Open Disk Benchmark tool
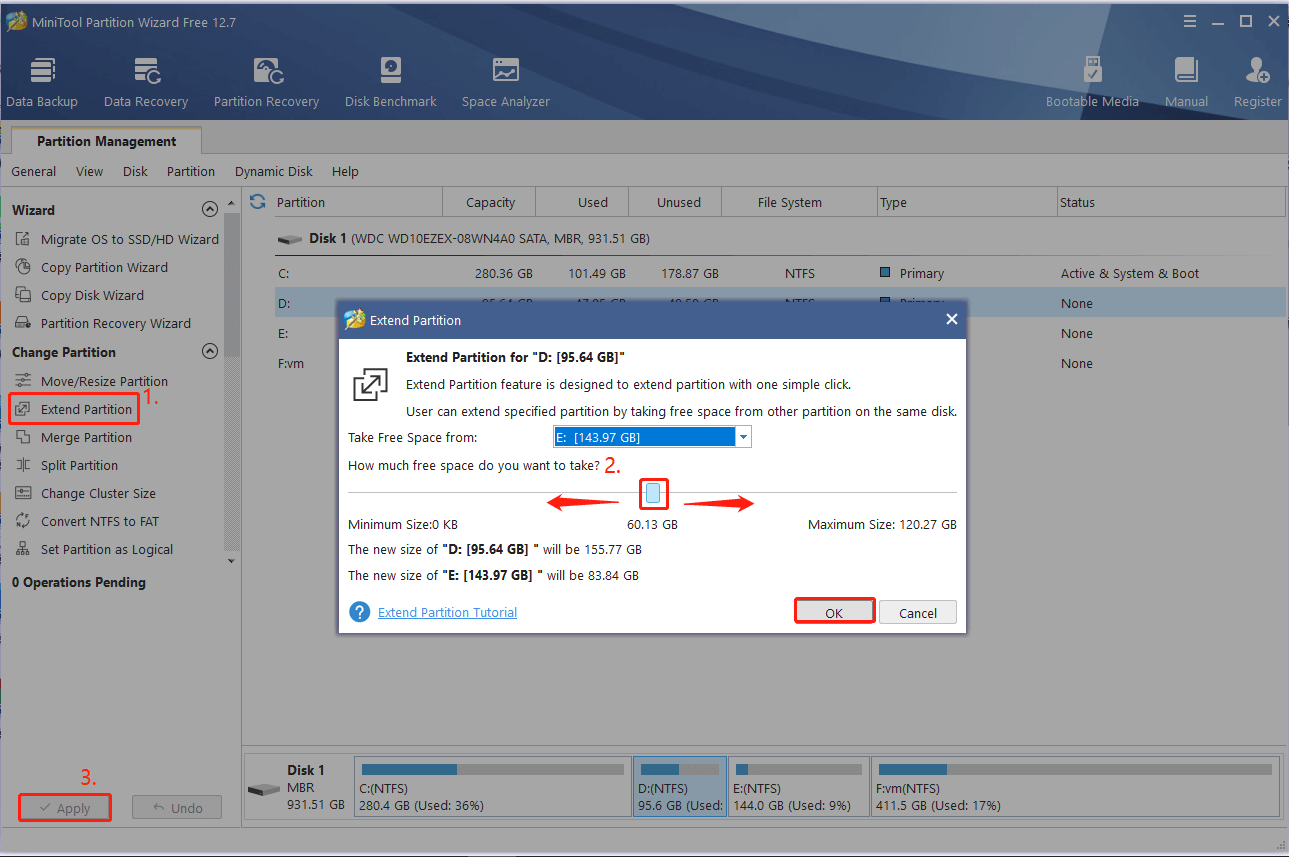The height and width of the screenshot is (857, 1289). pos(391,82)
